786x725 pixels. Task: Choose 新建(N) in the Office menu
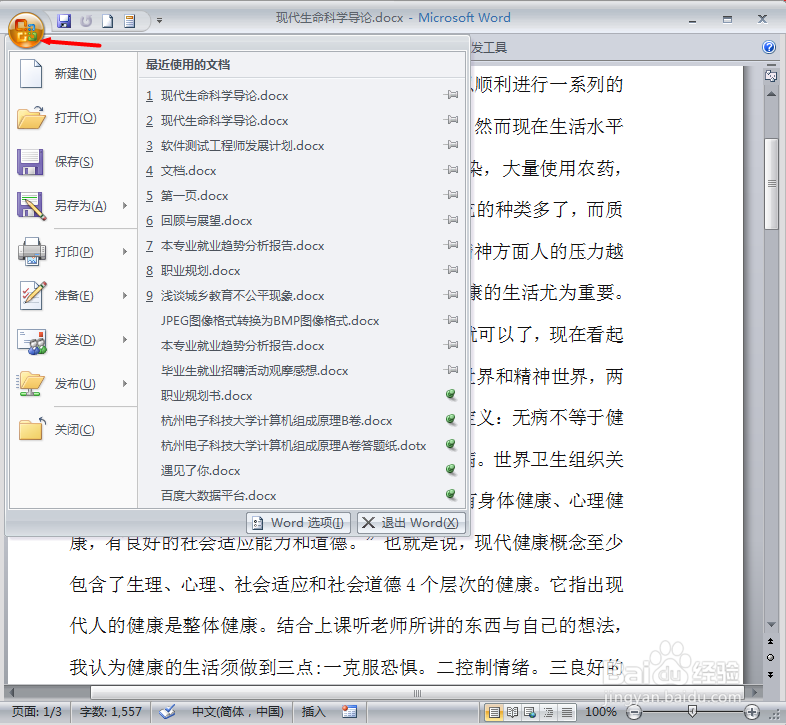(x=73, y=74)
